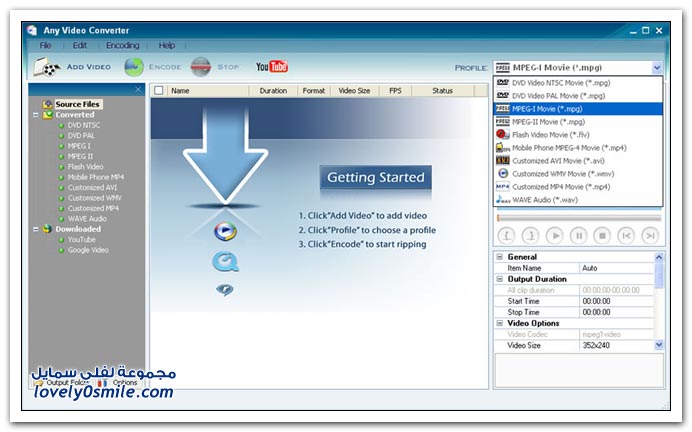Close the left sidebar panel with X
This screenshot has width=692, height=432.
[138, 90]
